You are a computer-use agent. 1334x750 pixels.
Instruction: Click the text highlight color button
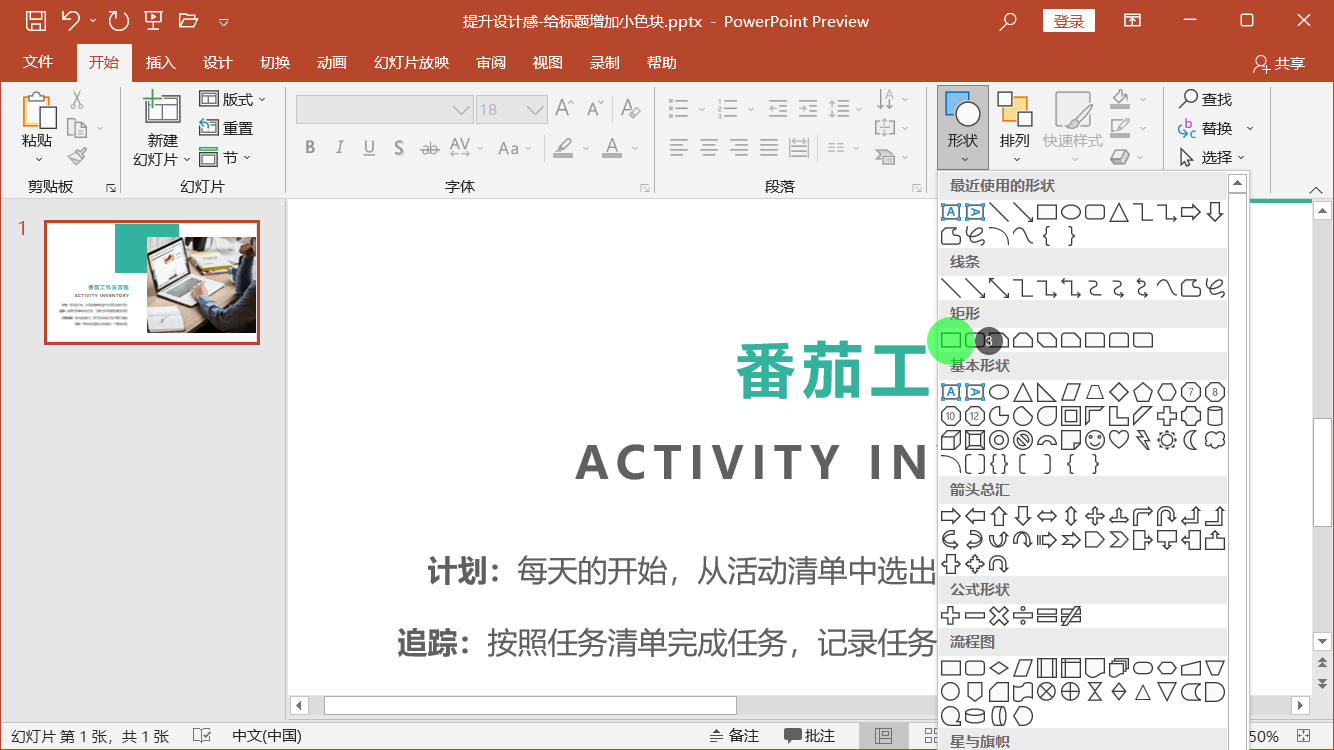[563, 148]
